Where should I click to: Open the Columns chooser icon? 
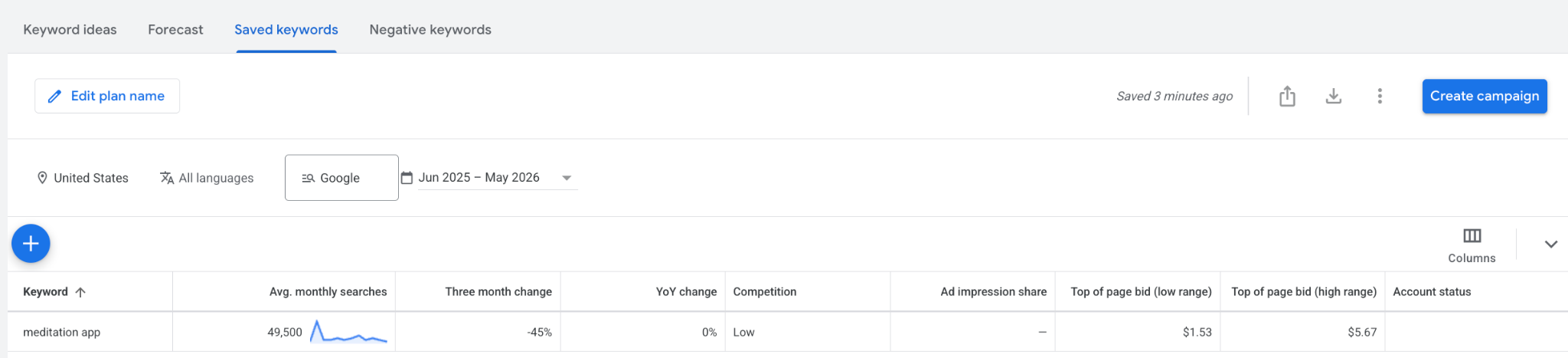(1472, 236)
